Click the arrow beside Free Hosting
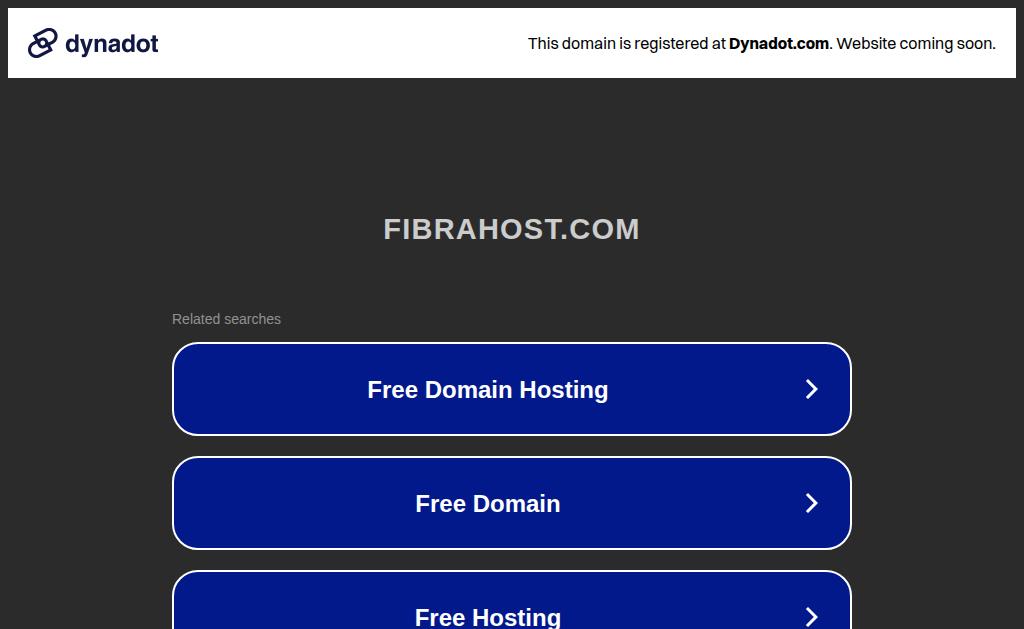 811,617
